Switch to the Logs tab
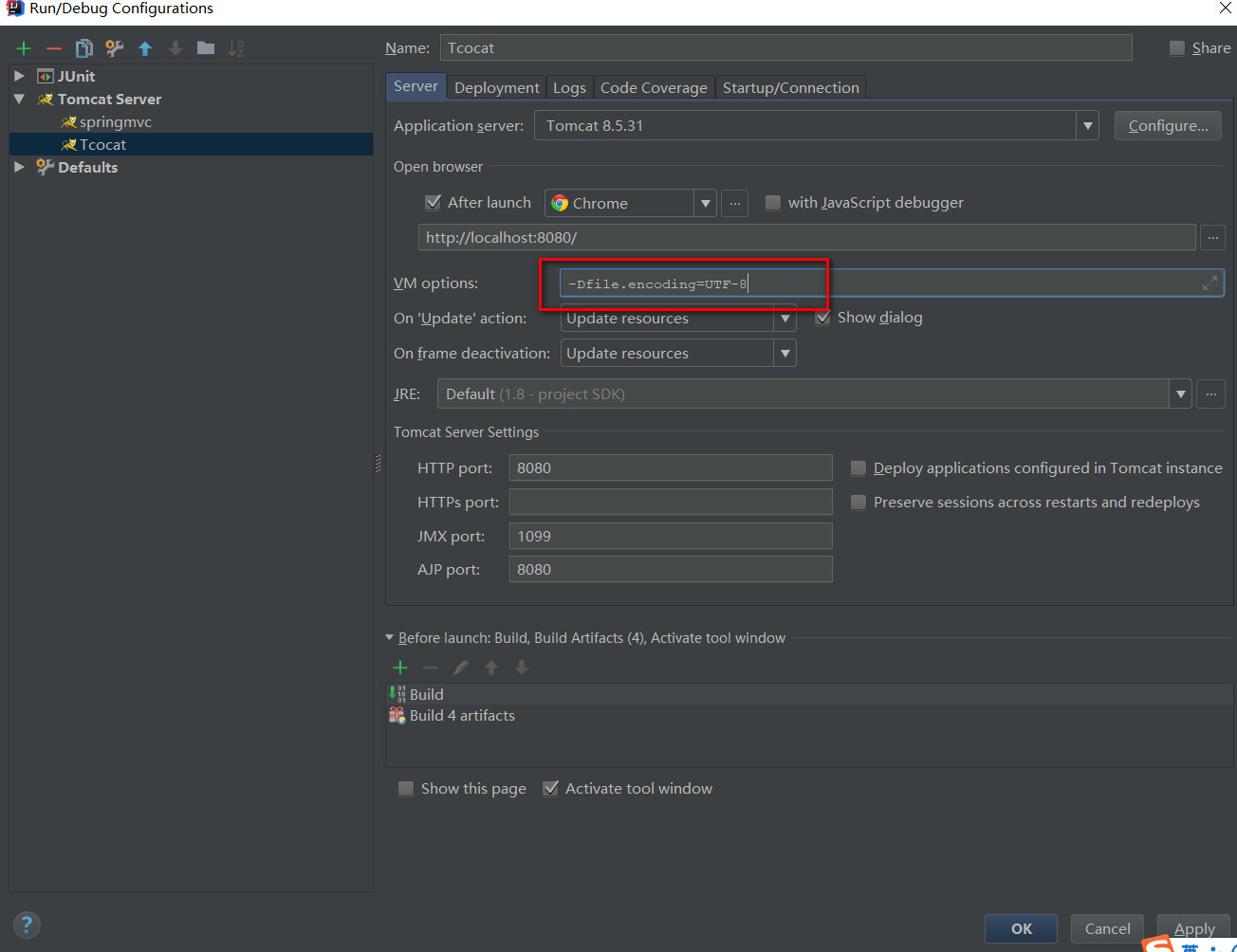This screenshot has height=952, width=1237. [569, 87]
